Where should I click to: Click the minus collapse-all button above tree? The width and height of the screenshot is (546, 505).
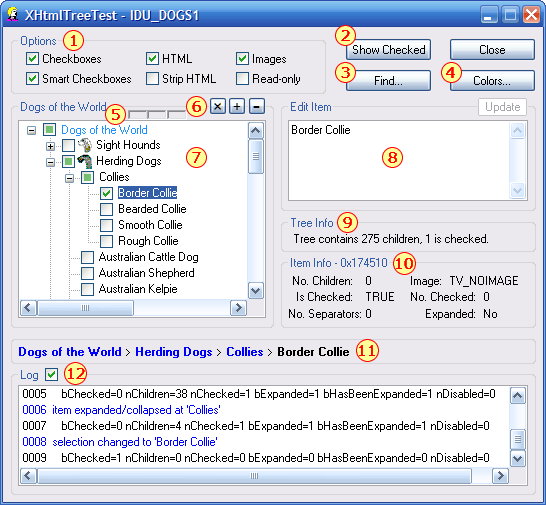[257, 106]
